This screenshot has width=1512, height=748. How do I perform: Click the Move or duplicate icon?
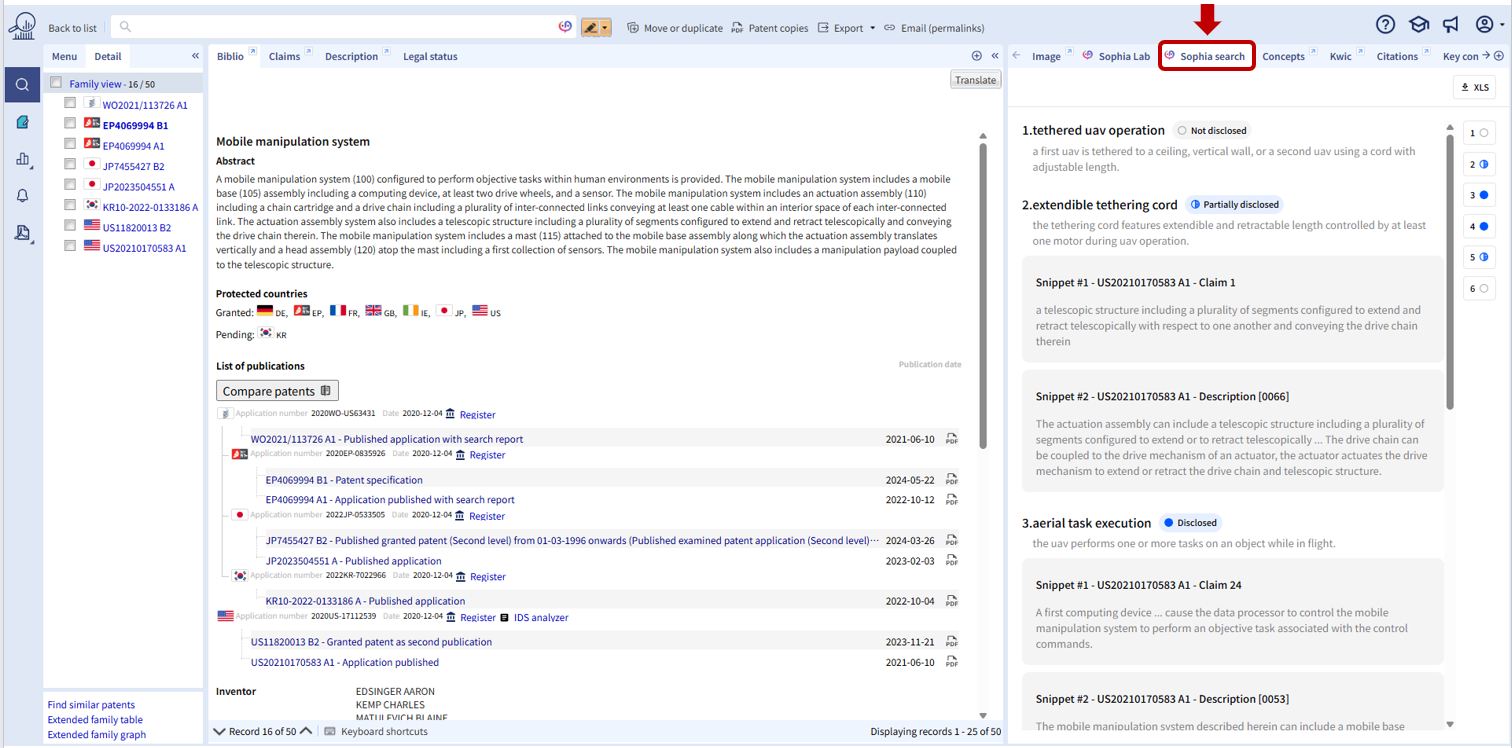coord(633,28)
